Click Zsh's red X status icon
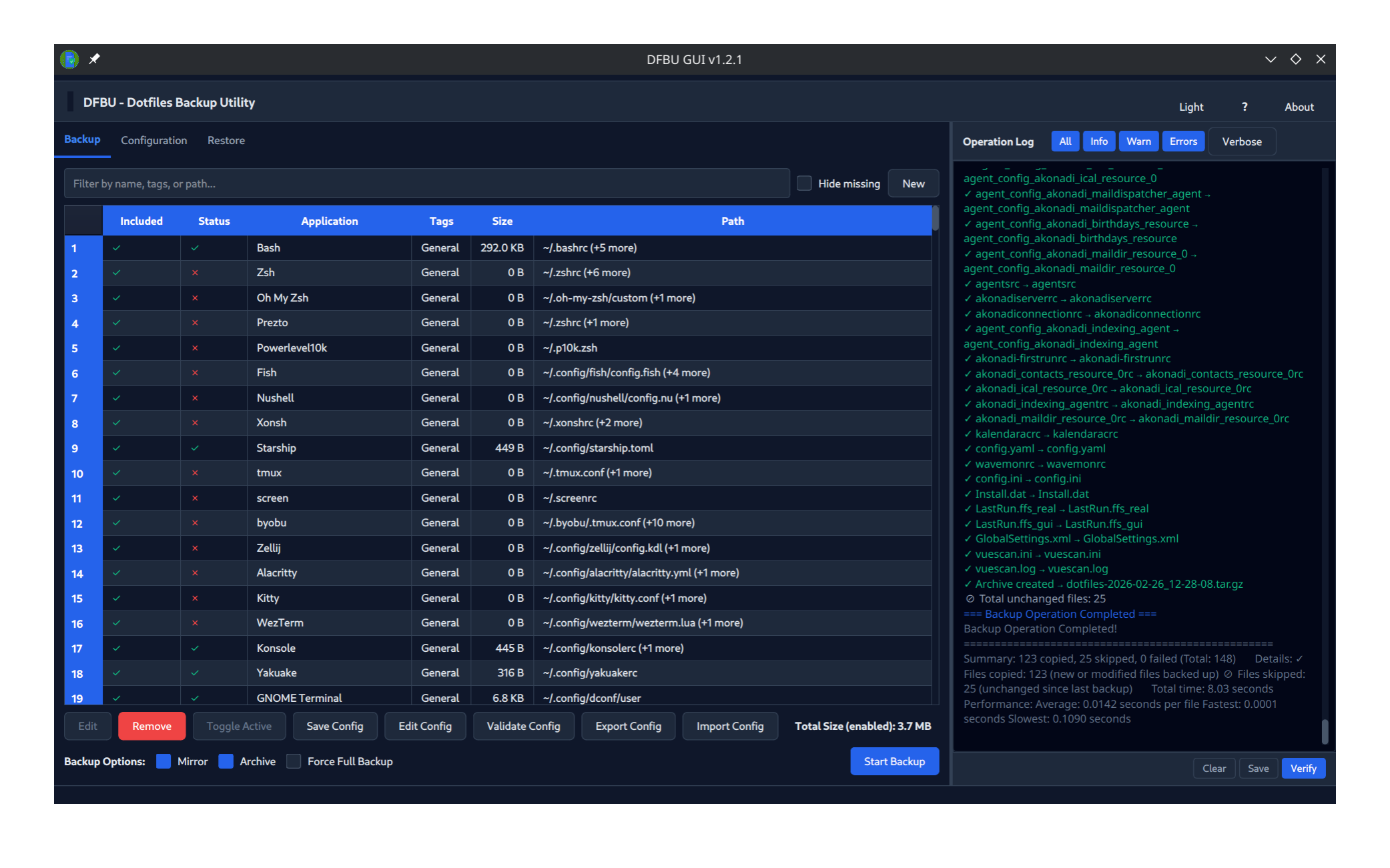 tap(195, 272)
